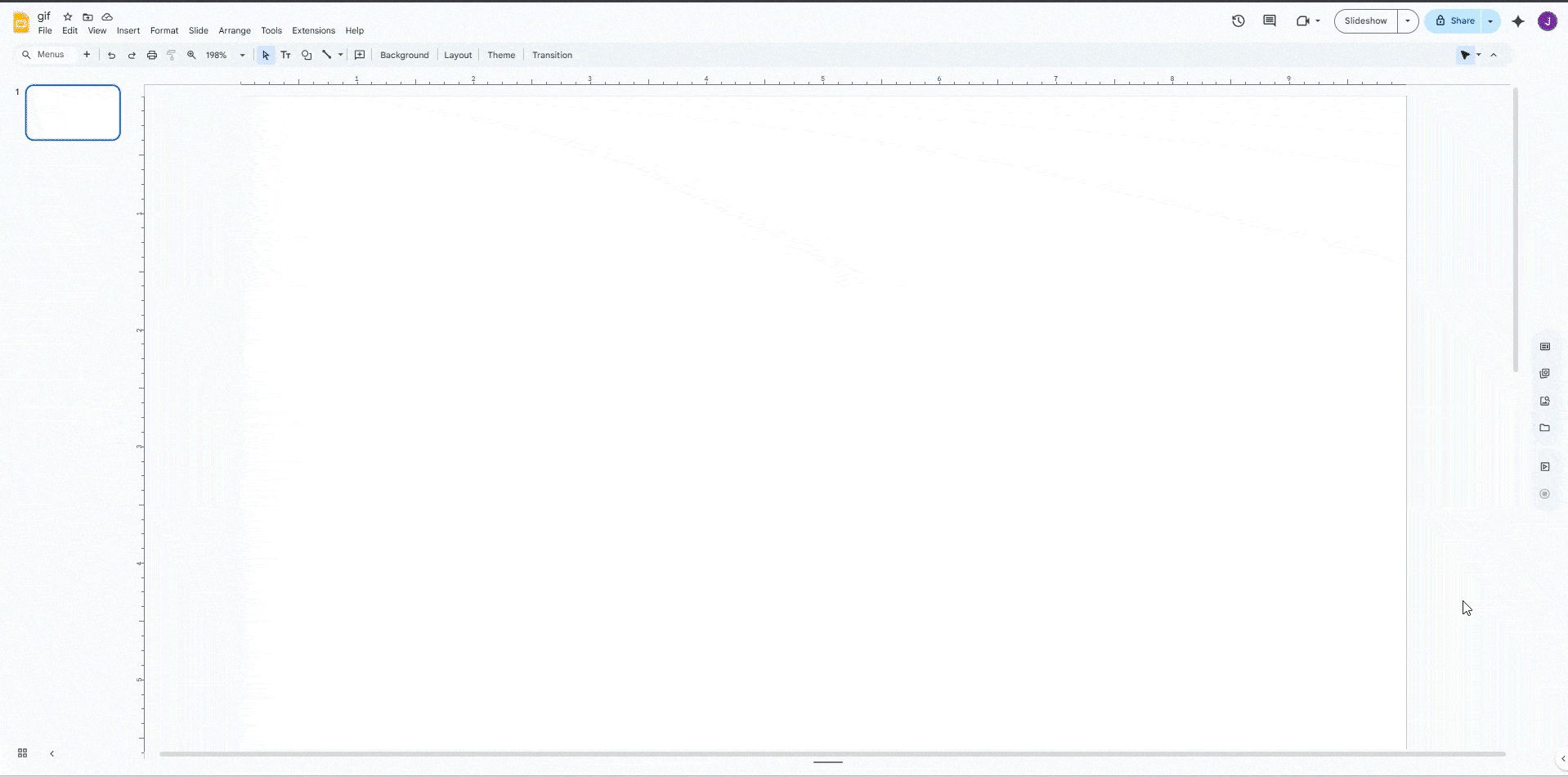
Task: Expand the line tool options arrow
Action: [x=338, y=55]
